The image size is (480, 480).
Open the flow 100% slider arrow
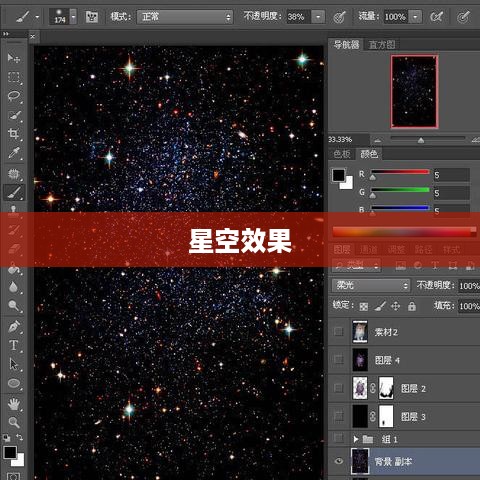(415, 17)
